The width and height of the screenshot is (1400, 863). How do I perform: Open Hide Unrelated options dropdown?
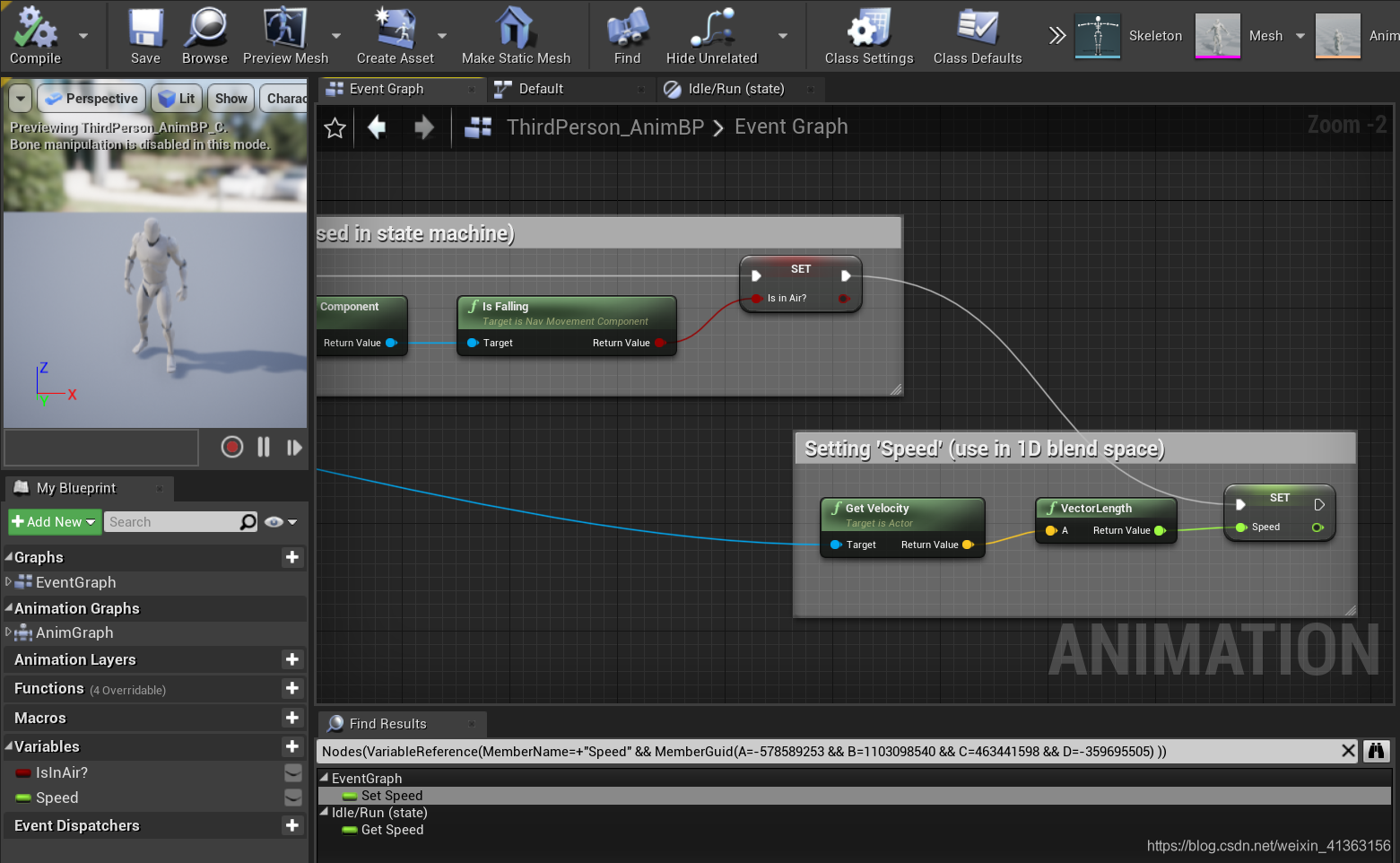[x=783, y=36]
